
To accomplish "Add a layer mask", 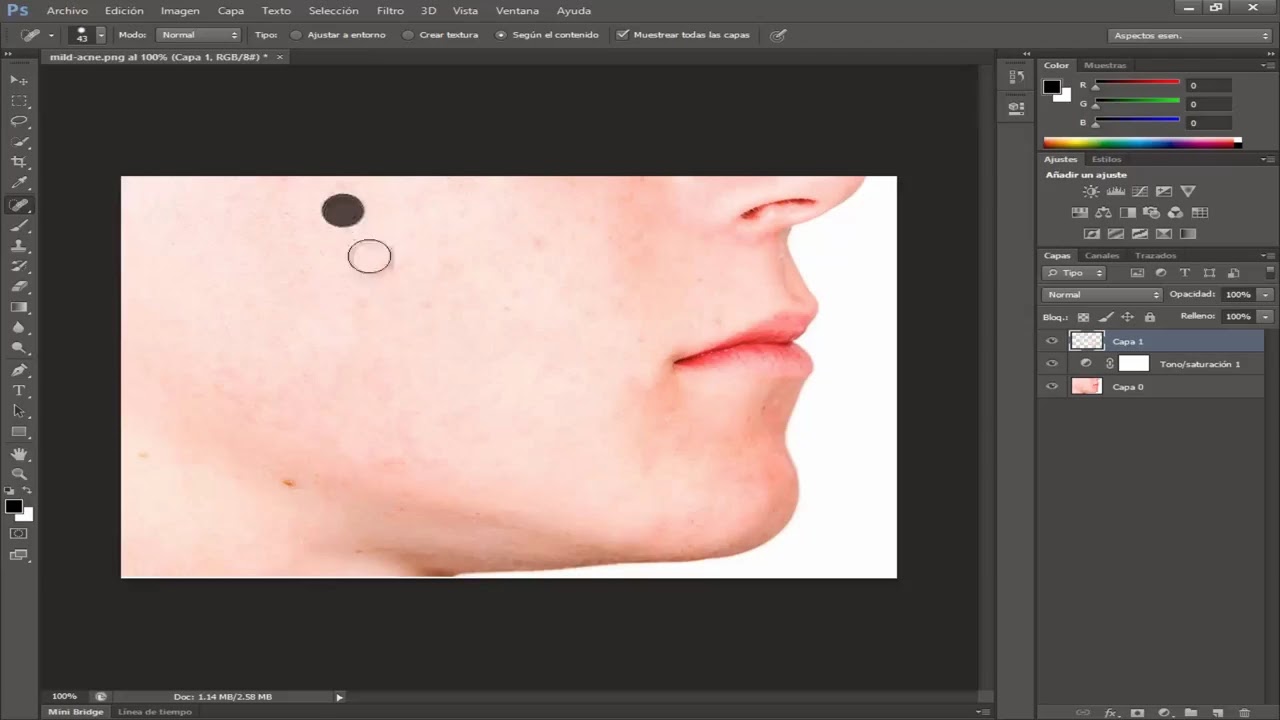I will point(1137,713).
